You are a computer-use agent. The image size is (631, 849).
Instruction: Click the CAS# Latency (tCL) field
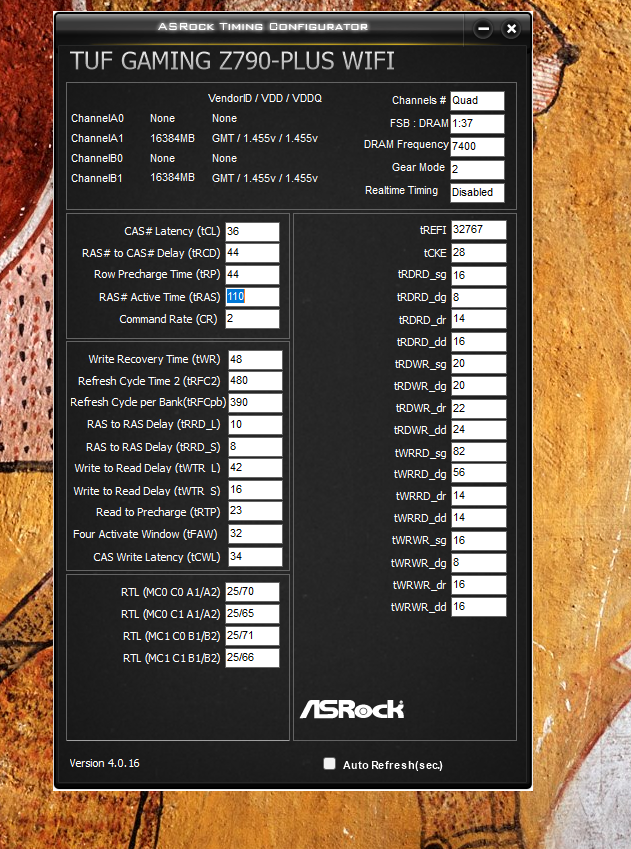click(x=252, y=231)
